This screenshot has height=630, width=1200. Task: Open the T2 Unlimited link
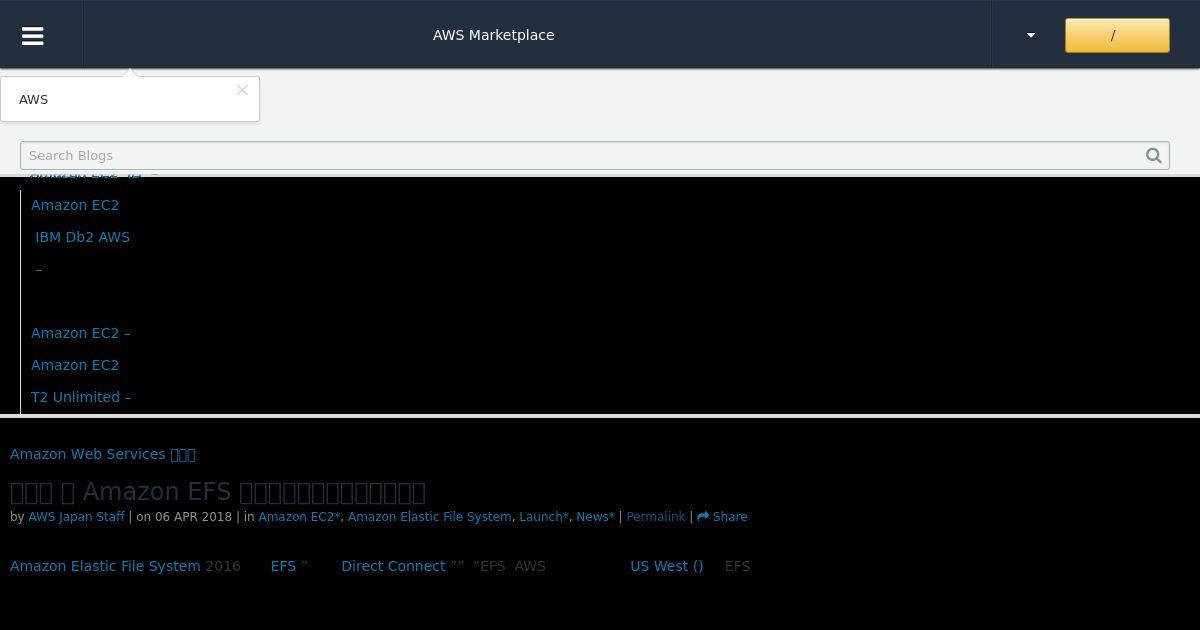pos(81,397)
